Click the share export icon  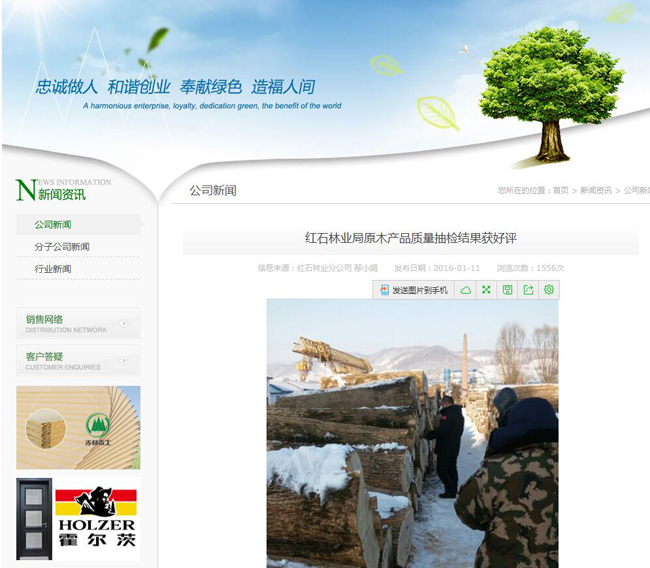(528, 290)
